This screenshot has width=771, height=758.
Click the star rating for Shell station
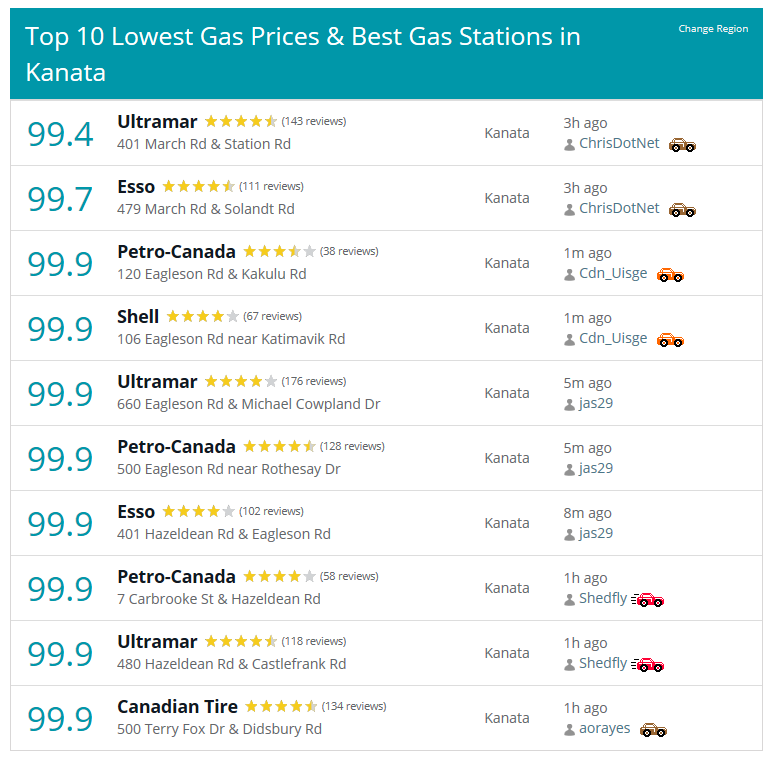click(x=203, y=316)
